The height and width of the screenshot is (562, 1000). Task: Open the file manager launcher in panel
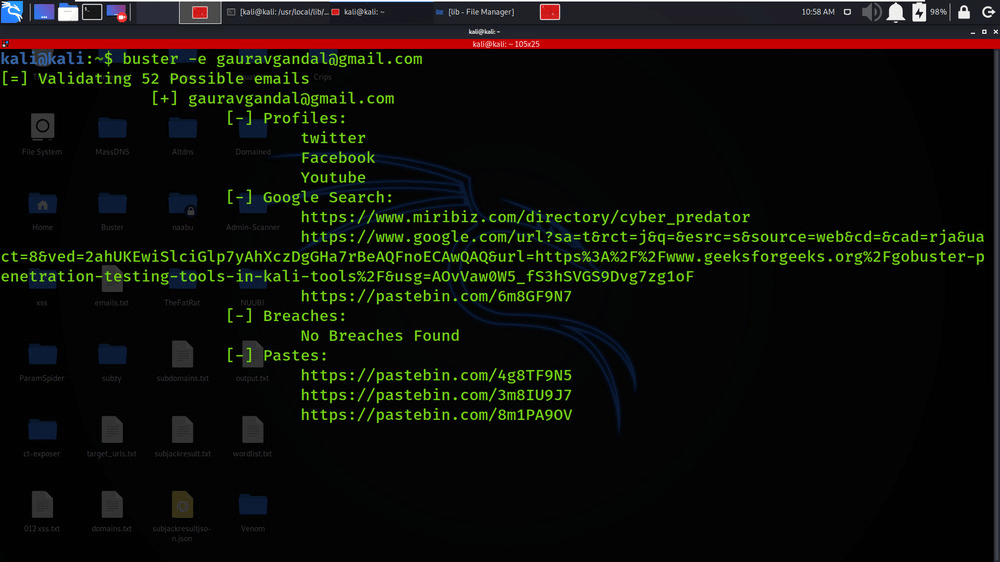pos(68,12)
